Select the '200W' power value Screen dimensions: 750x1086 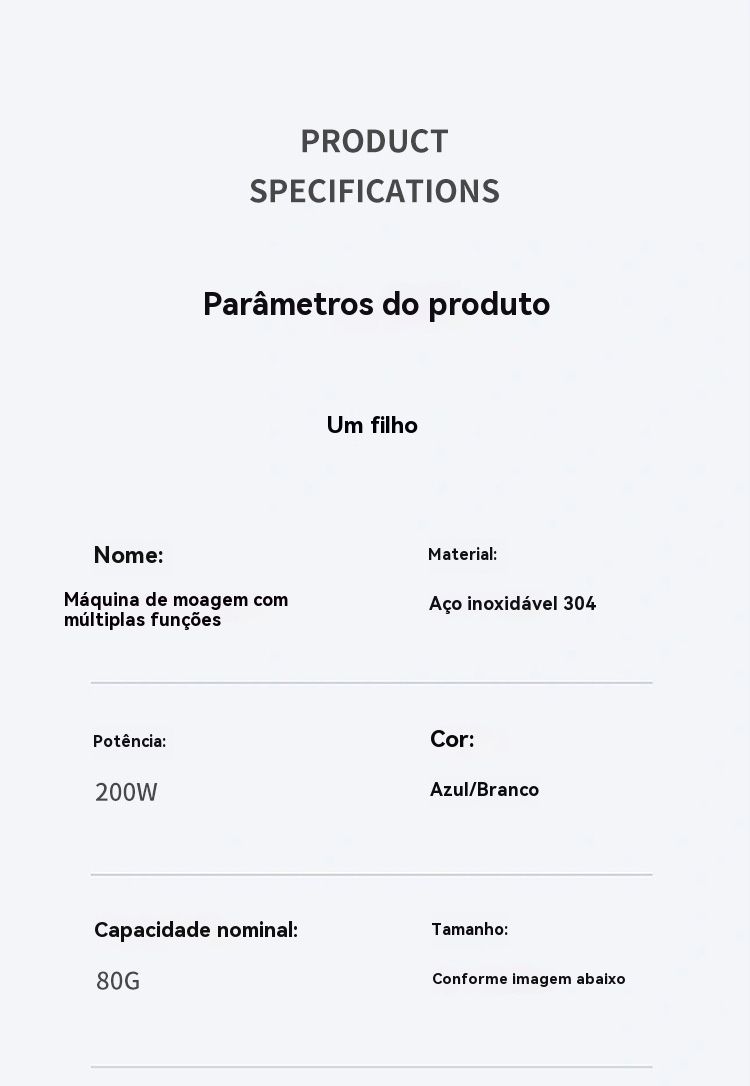pos(126,792)
